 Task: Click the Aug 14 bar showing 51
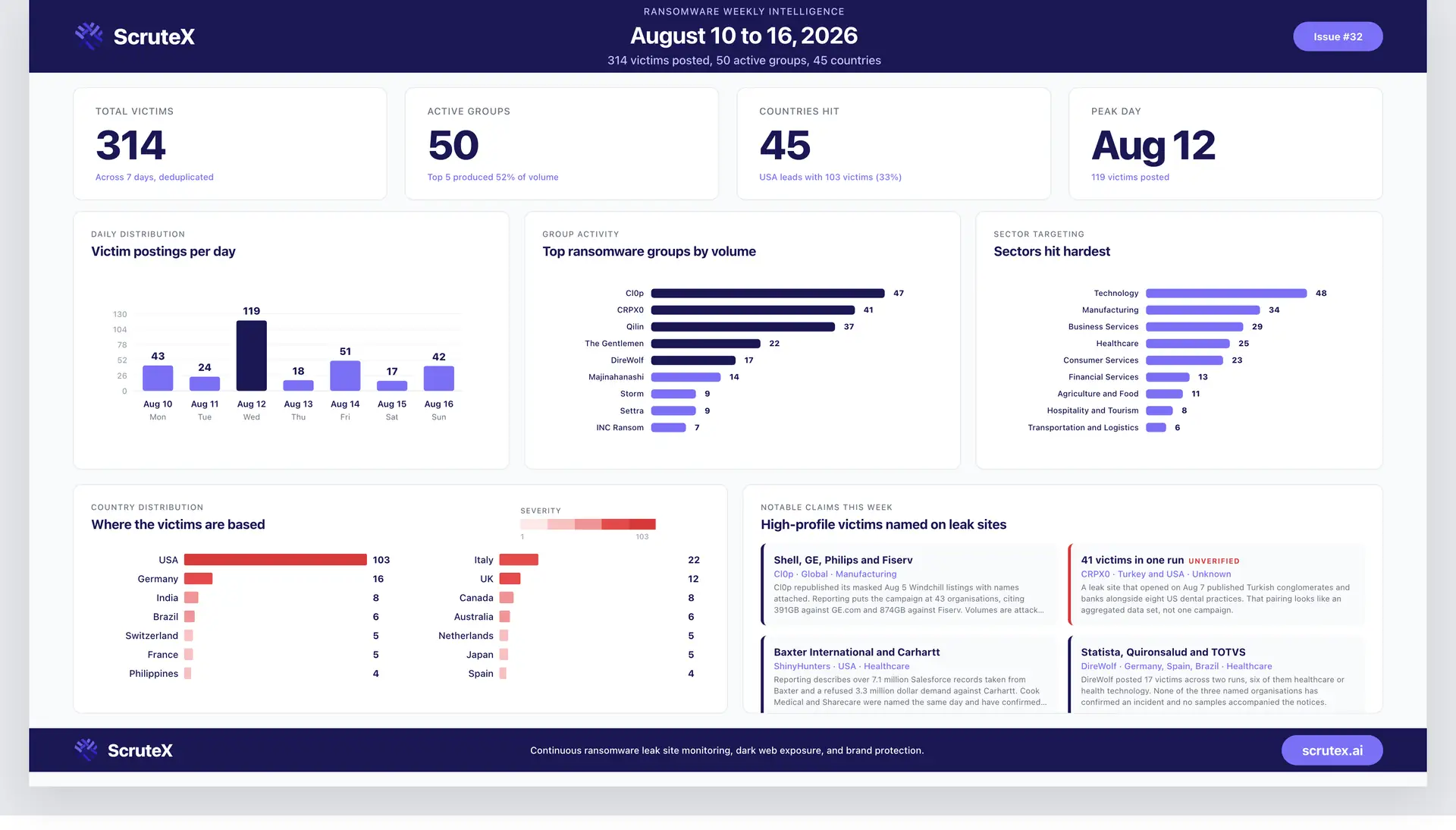[345, 376]
